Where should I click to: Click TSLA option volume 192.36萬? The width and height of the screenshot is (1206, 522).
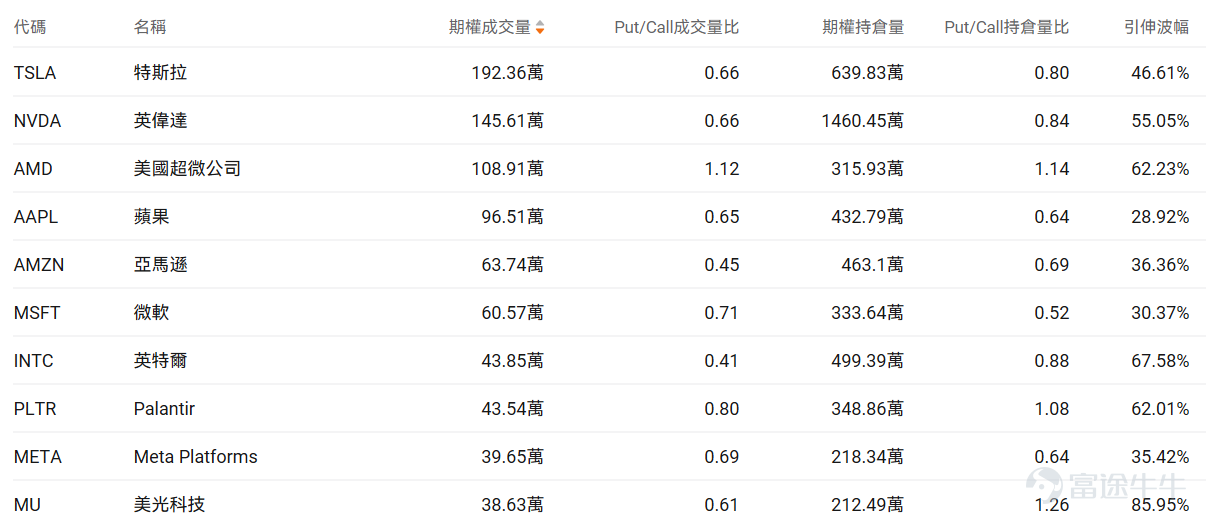(508, 73)
